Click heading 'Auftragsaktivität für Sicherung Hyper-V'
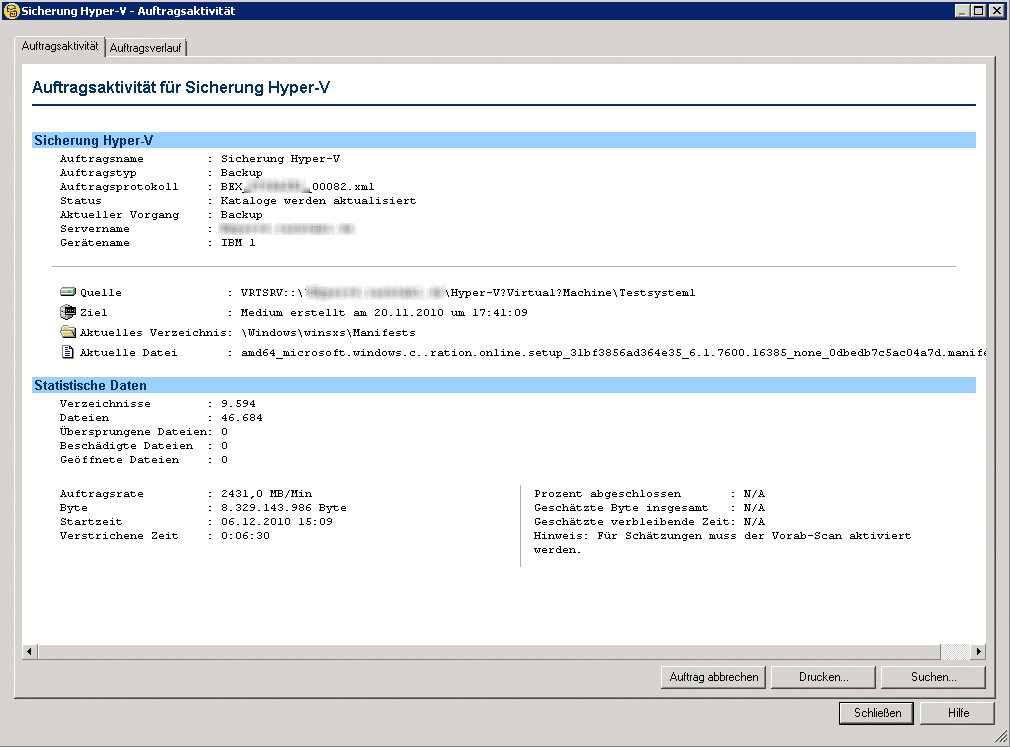 (181, 88)
